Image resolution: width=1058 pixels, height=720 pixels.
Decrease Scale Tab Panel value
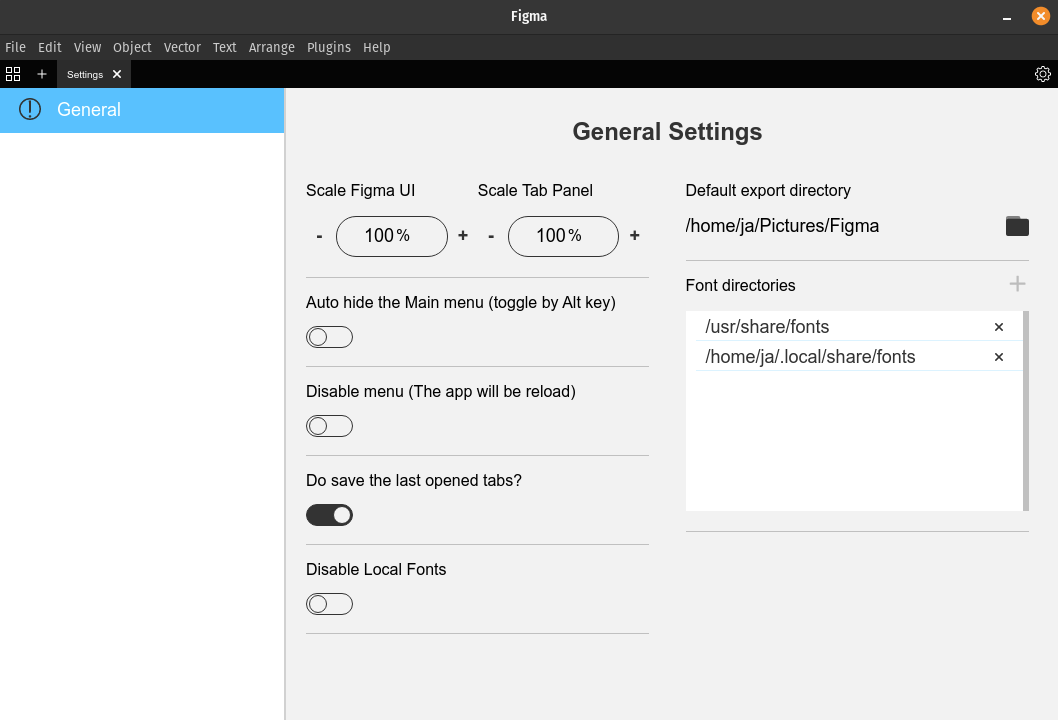click(x=491, y=236)
